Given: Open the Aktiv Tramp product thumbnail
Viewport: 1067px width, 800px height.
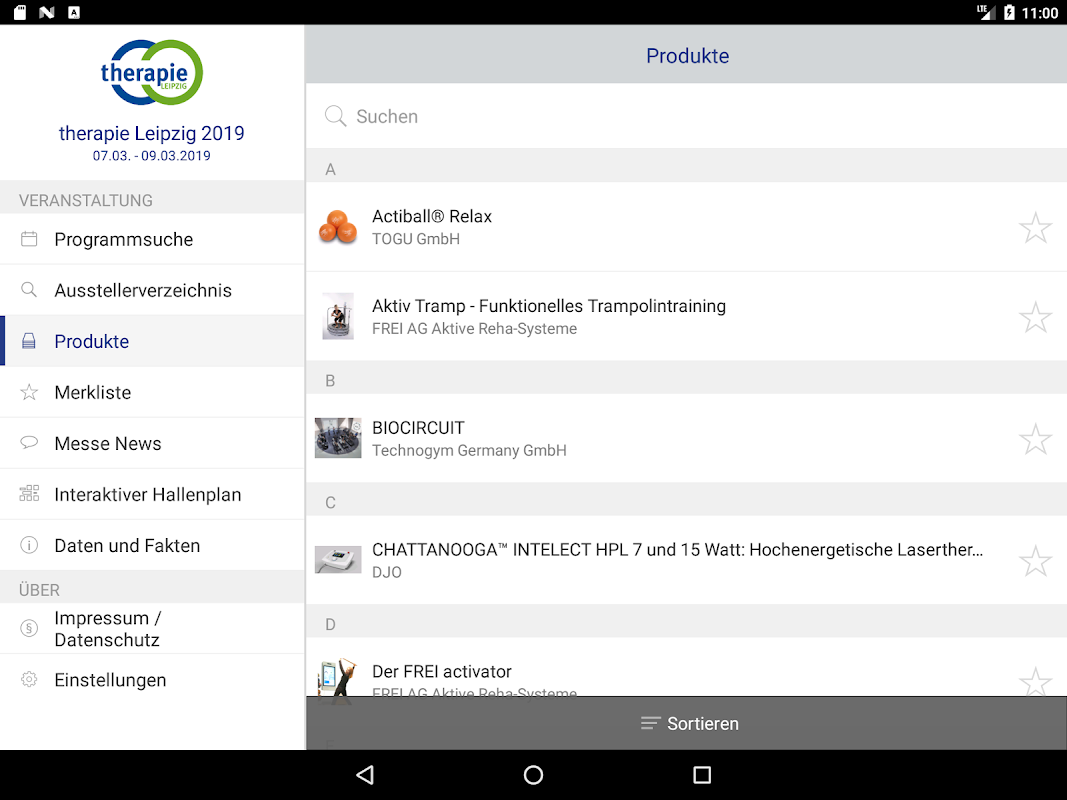Looking at the screenshot, I should [x=338, y=316].
